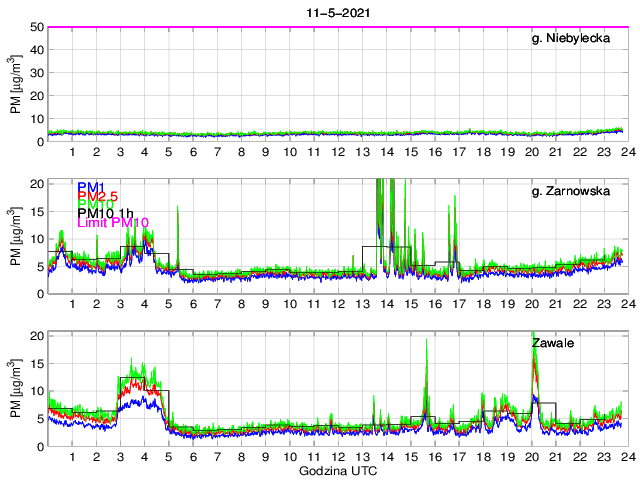This screenshot has height=480, width=640.
Task: Click the 20 value on middle chart y-axis
Action: (x=36, y=184)
